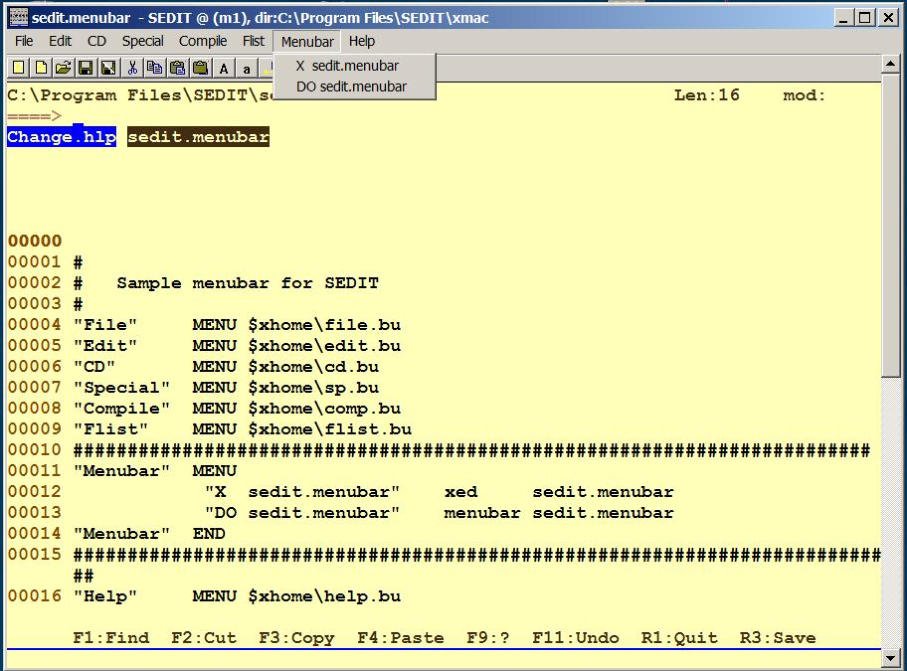Click '$xhome\flist.bu' on line 00009

tap(330, 429)
